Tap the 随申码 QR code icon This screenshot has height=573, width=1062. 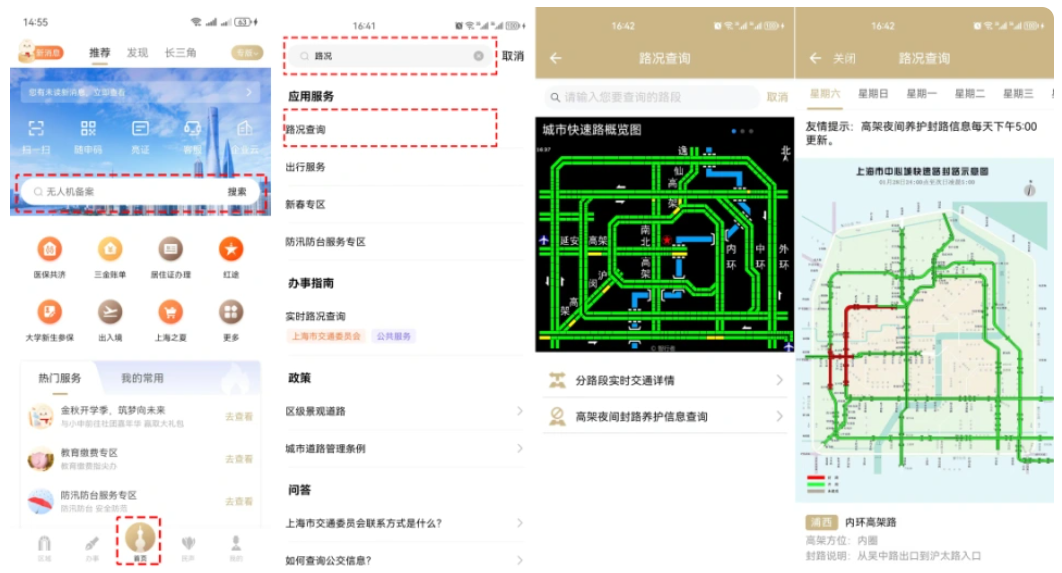point(88,128)
